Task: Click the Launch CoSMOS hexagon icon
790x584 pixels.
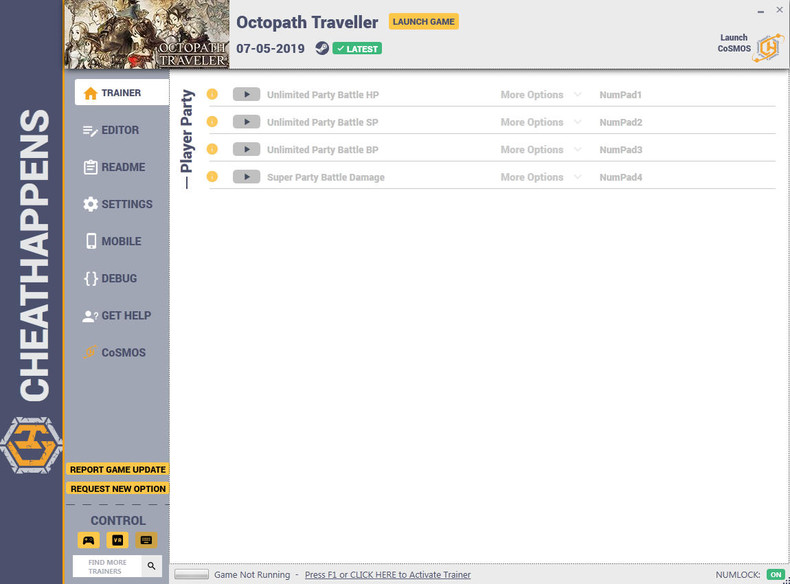Action: tap(768, 48)
